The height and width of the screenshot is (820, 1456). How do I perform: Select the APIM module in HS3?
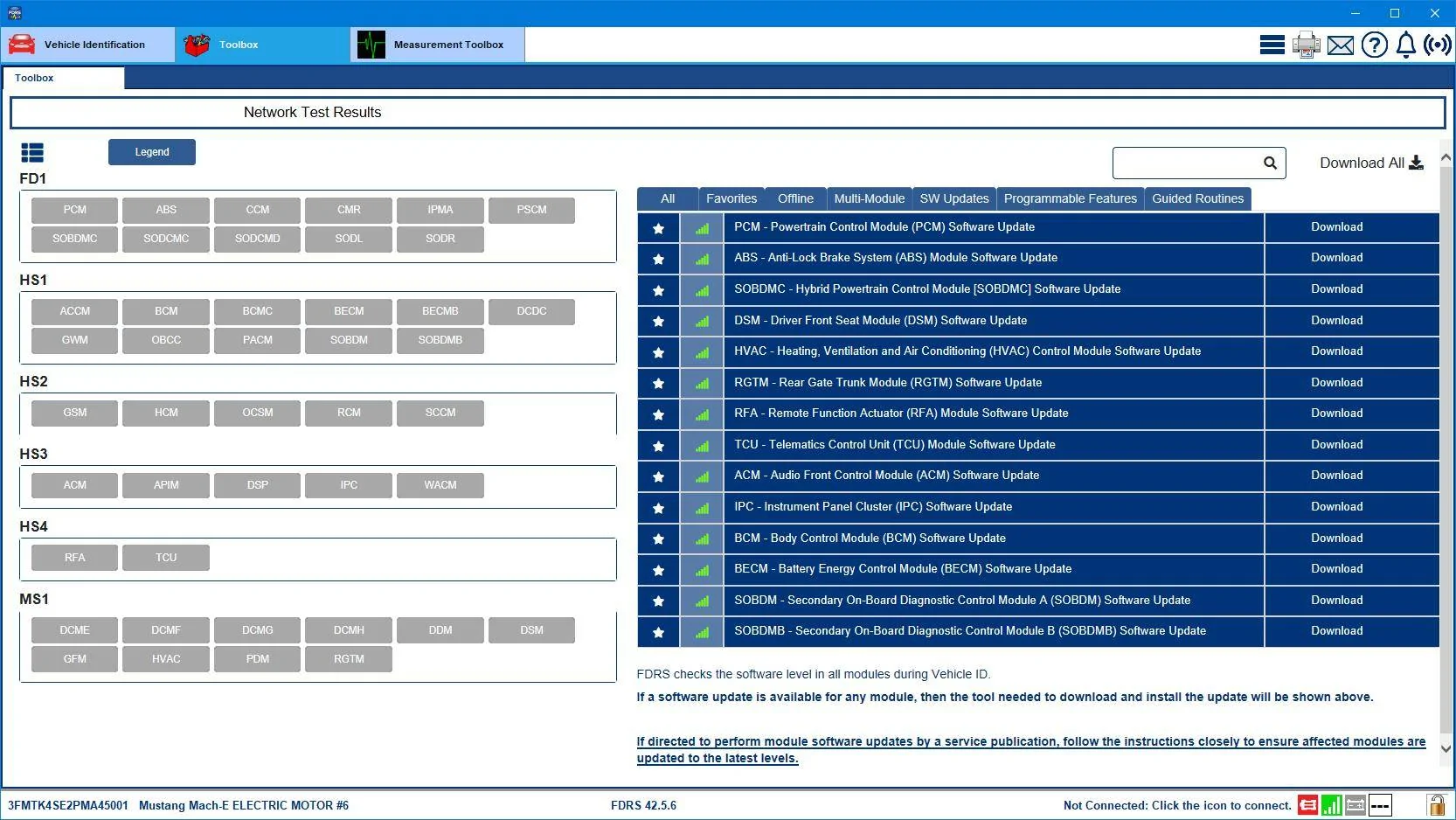pyautogui.click(x=166, y=486)
